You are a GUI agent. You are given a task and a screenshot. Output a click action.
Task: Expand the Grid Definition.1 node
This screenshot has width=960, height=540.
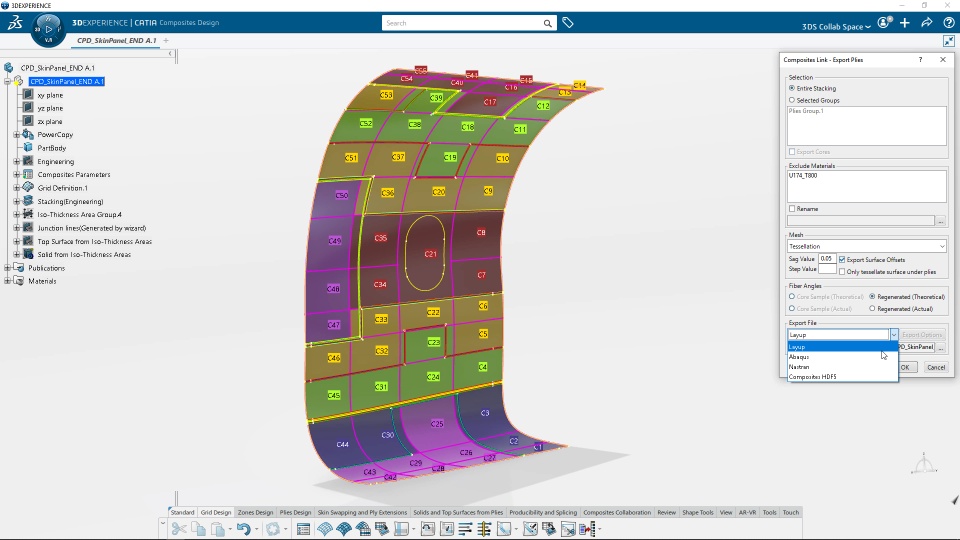point(17,188)
